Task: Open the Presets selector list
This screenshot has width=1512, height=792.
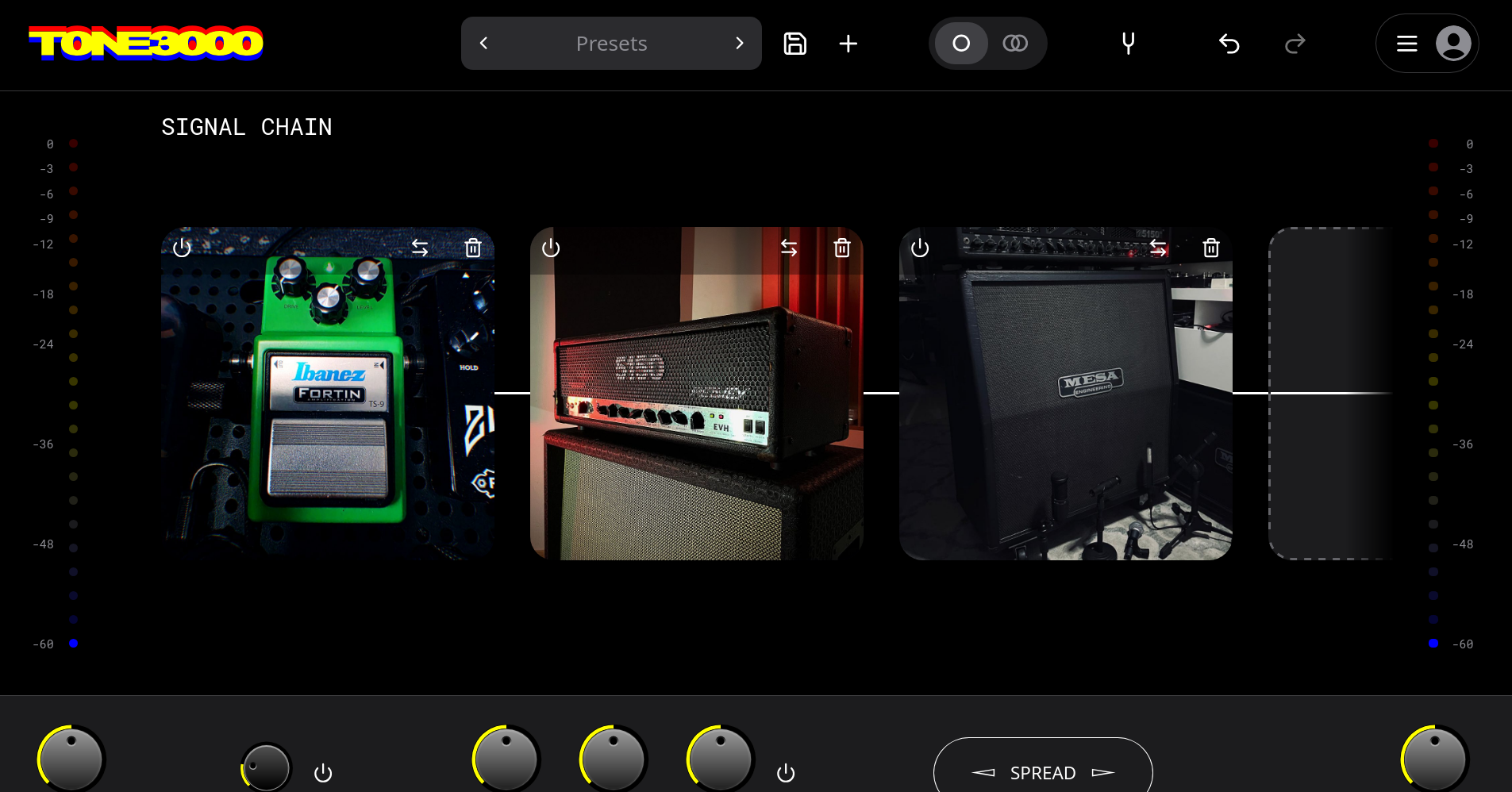Action: pyautogui.click(x=611, y=44)
